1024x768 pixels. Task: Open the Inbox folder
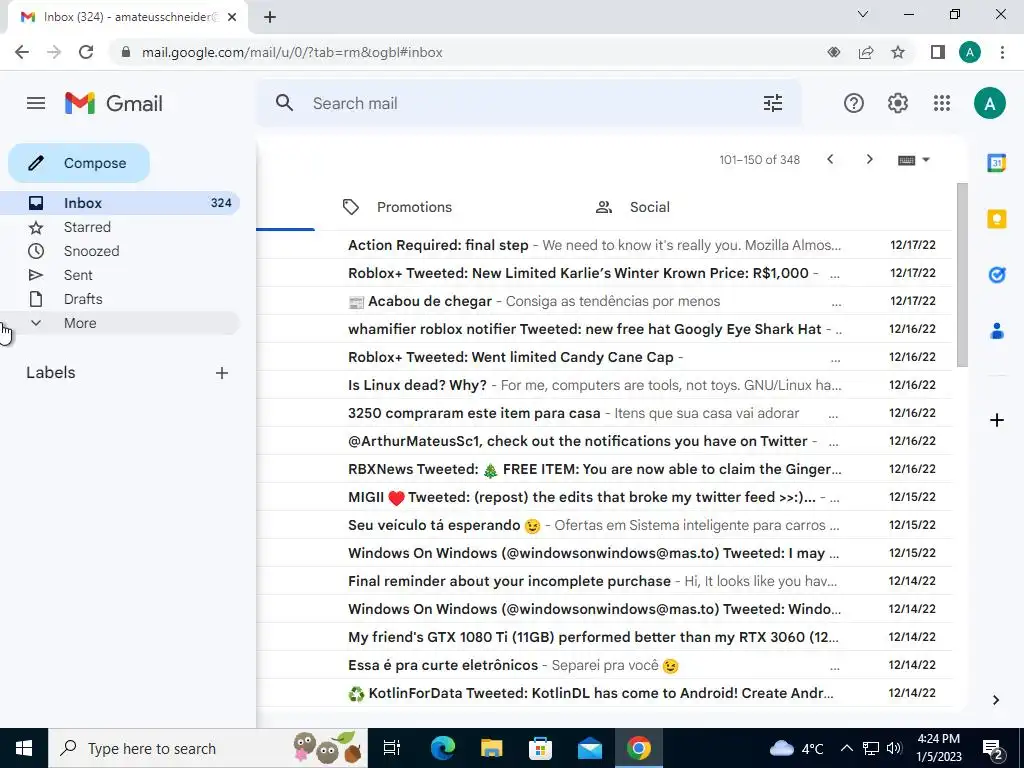coord(120,203)
